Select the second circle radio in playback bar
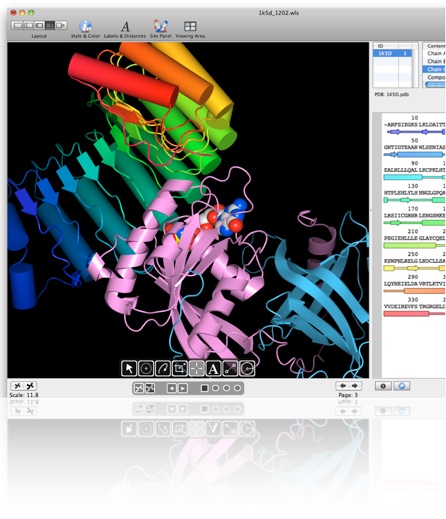 pyautogui.click(x=226, y=388)
